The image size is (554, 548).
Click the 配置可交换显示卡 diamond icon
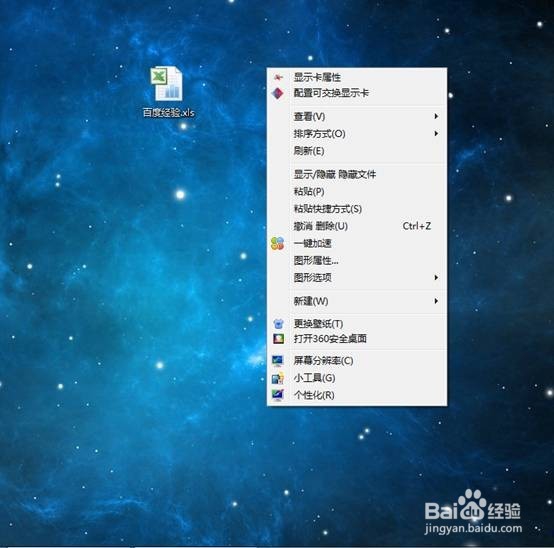(278, 93)
